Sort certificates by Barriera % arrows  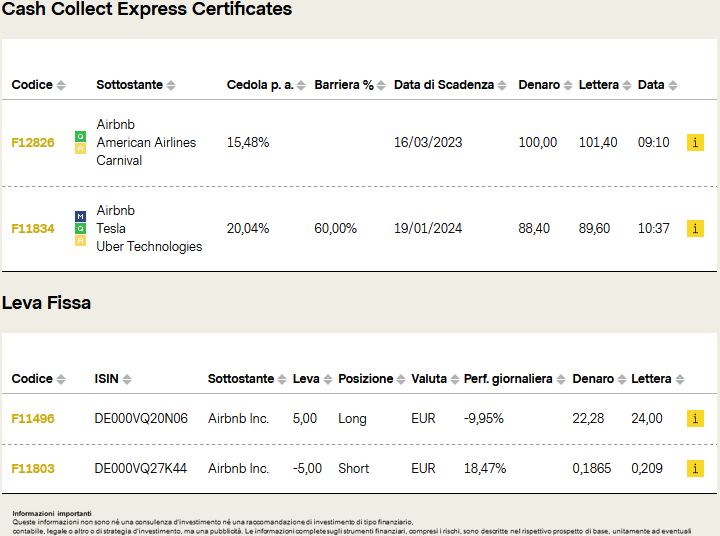(381, 85)
